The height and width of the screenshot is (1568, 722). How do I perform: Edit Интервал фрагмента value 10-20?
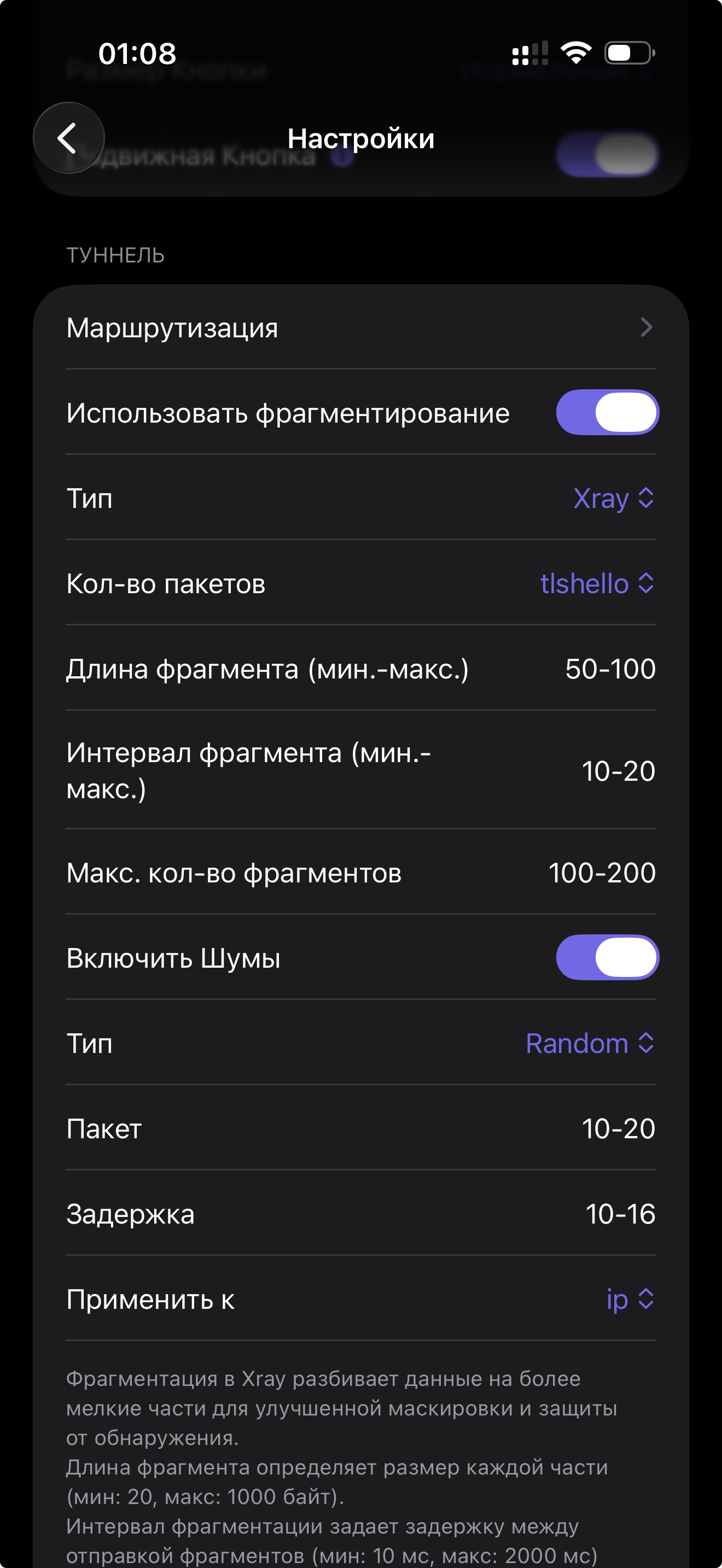tap(619, 771)
